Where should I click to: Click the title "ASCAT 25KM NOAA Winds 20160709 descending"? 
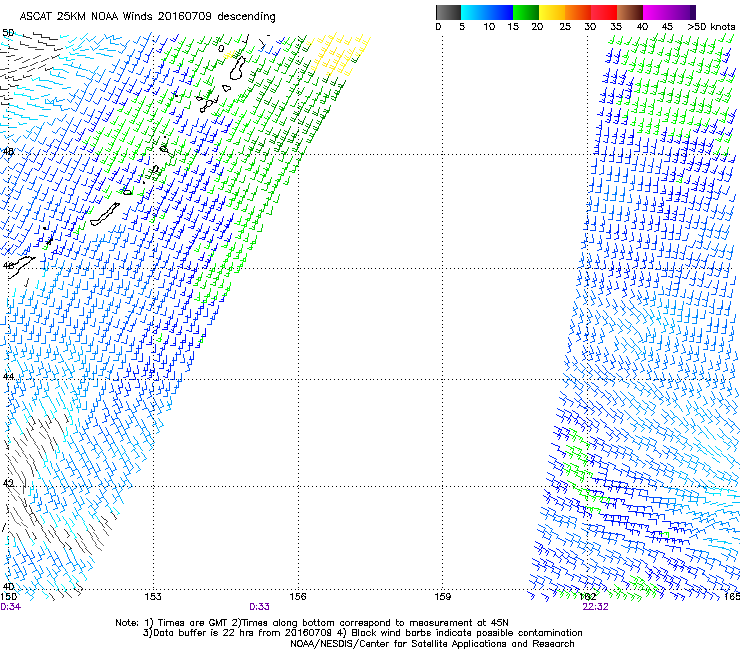[147, 17]
